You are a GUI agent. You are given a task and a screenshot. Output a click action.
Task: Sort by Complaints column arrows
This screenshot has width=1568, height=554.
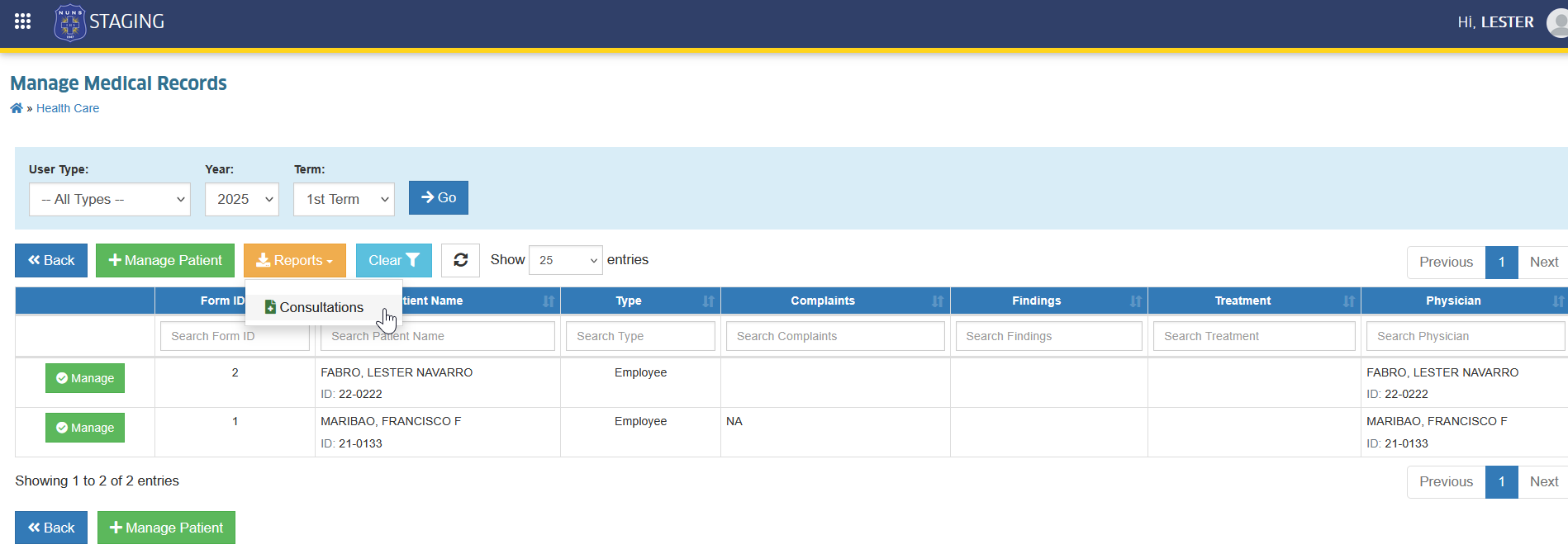pos(938,301)
